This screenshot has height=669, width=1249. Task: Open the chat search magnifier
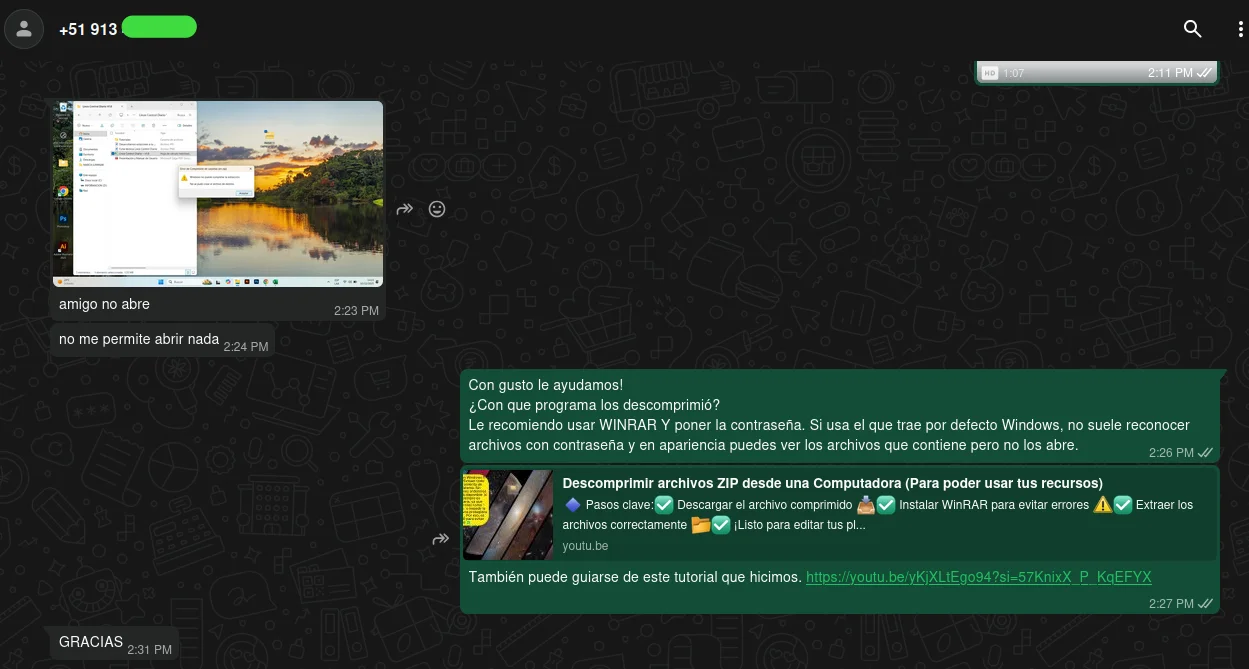click(x=1192, y=29)
